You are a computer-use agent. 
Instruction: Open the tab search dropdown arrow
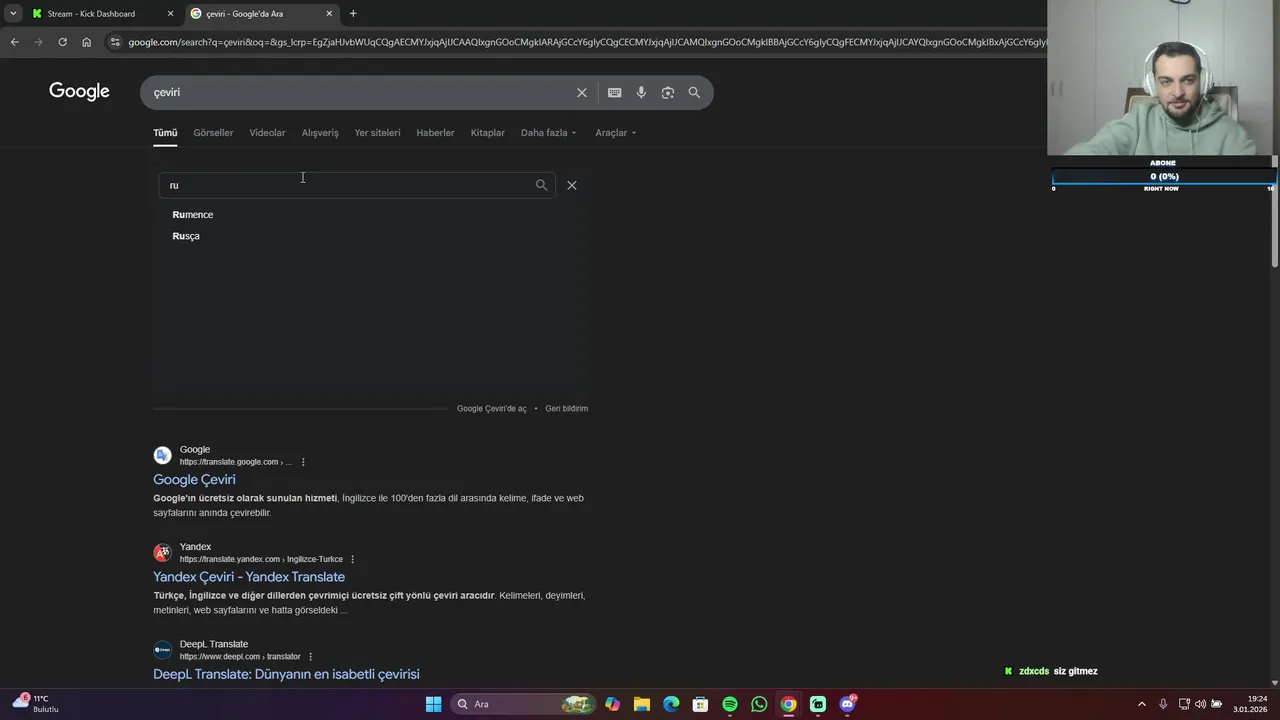point(13,13)
